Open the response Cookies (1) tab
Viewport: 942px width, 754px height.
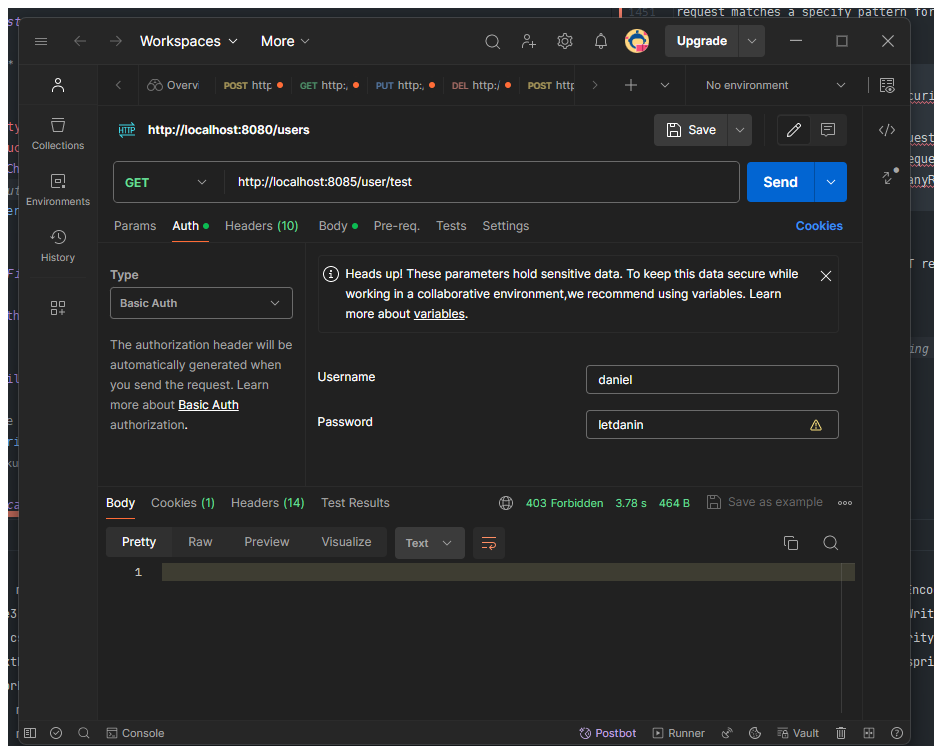click(183, 503)
